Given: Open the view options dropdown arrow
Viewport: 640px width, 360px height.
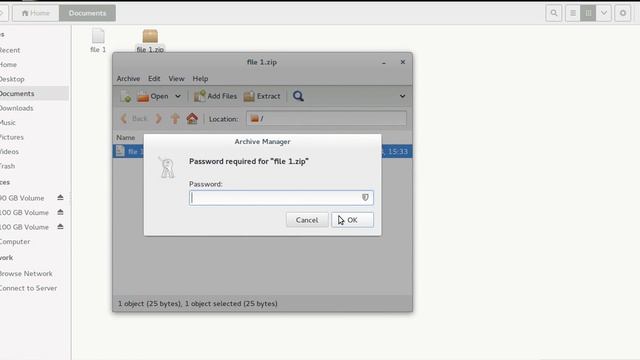Looking at the screenshot, I should tap(604, 13).
